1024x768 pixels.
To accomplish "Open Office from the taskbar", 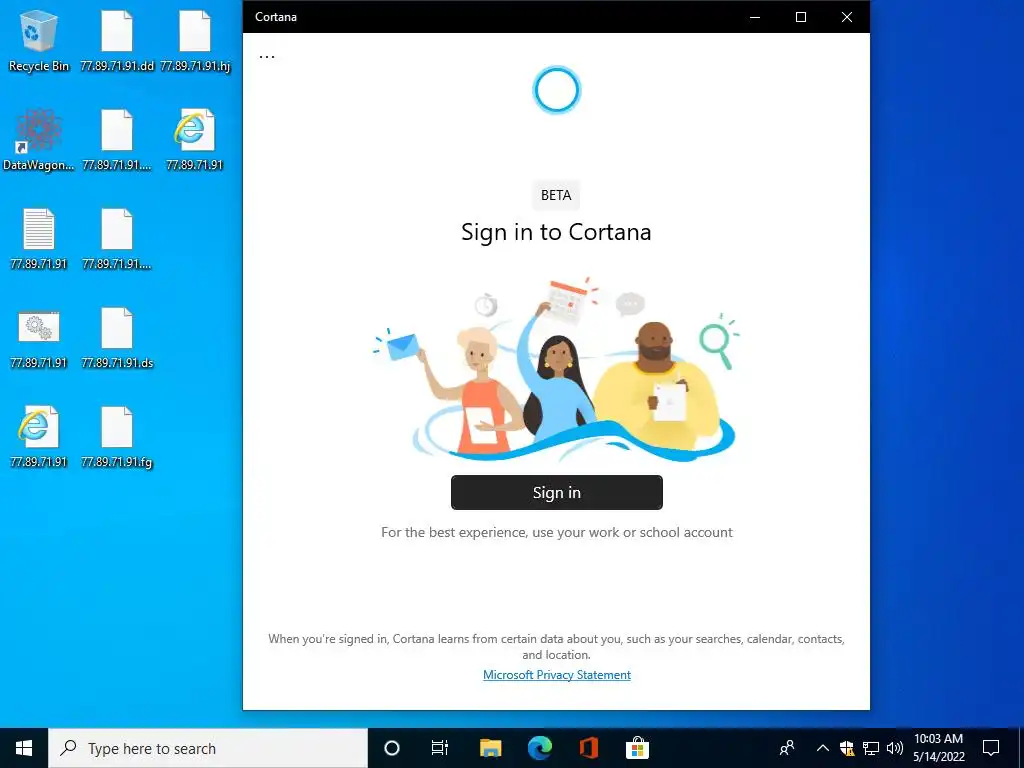I will (x=588, y=748).
